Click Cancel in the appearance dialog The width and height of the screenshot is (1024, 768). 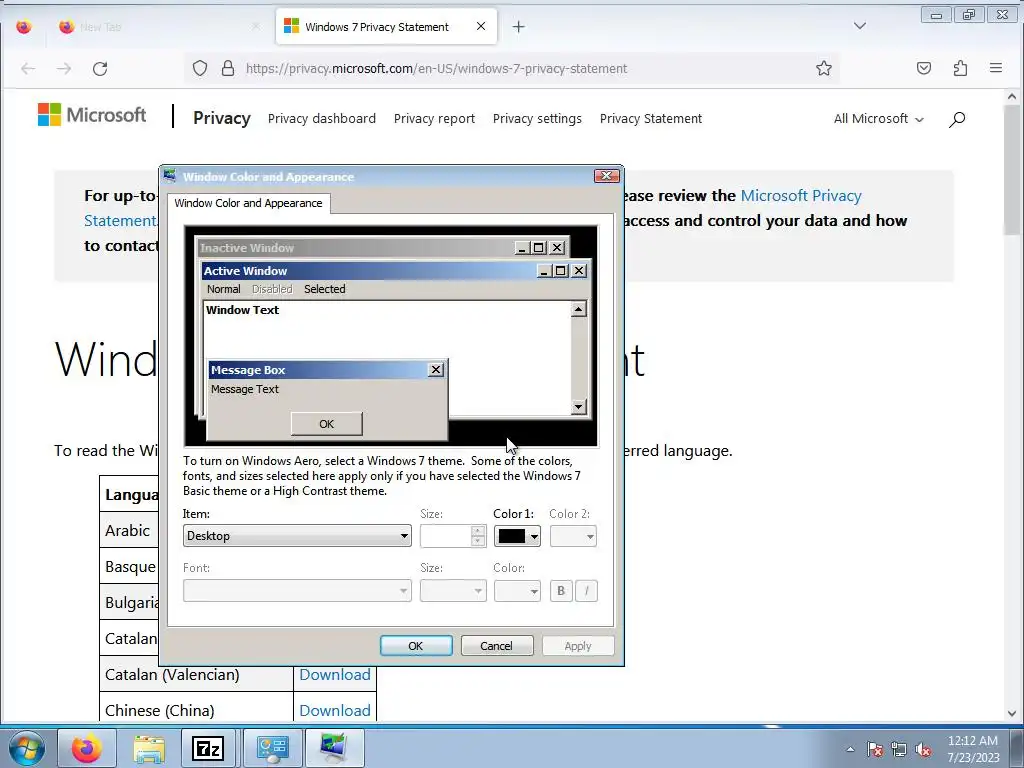point(497,646)
